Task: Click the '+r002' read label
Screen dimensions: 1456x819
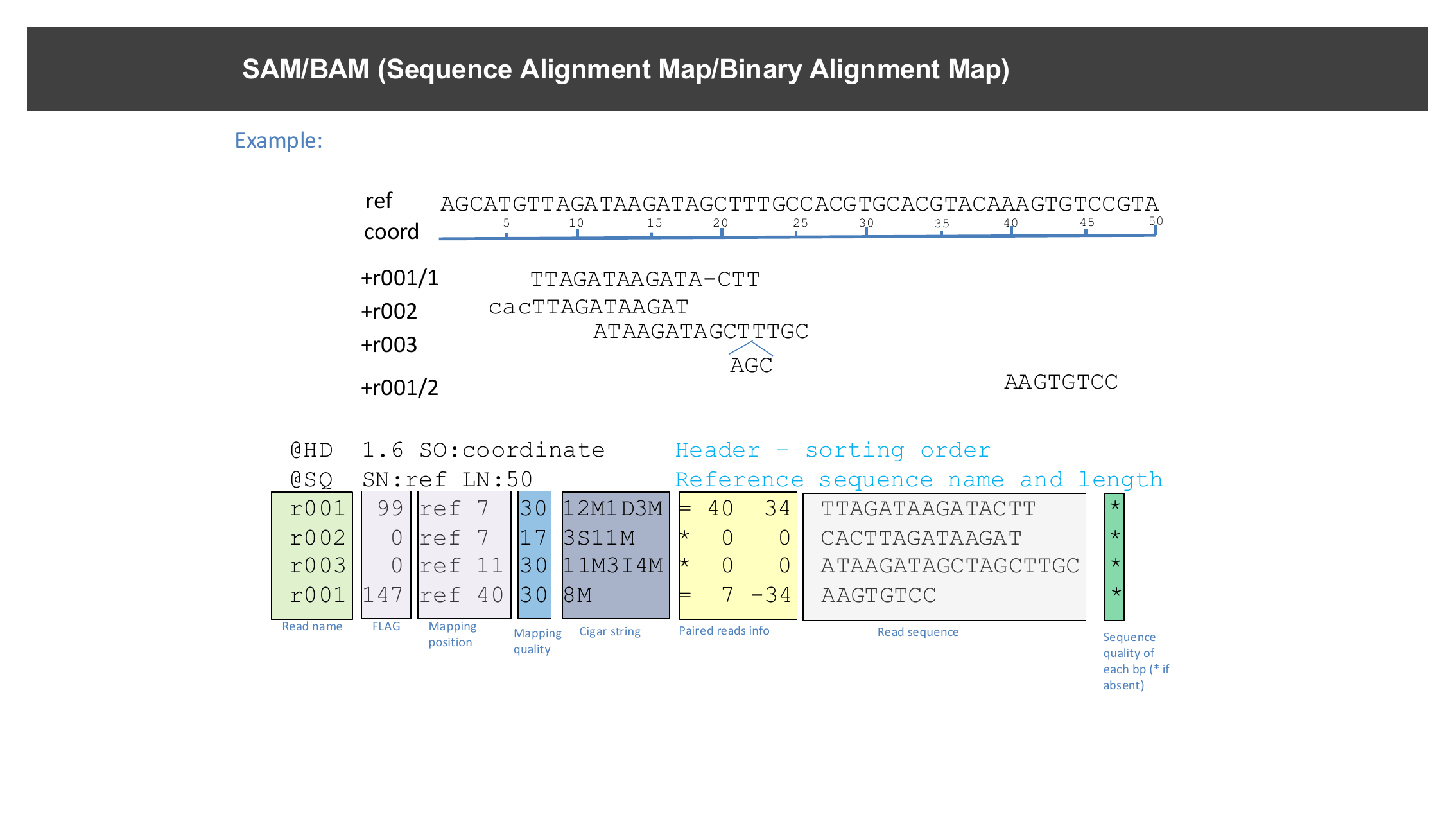Action: tap(389, 312)
